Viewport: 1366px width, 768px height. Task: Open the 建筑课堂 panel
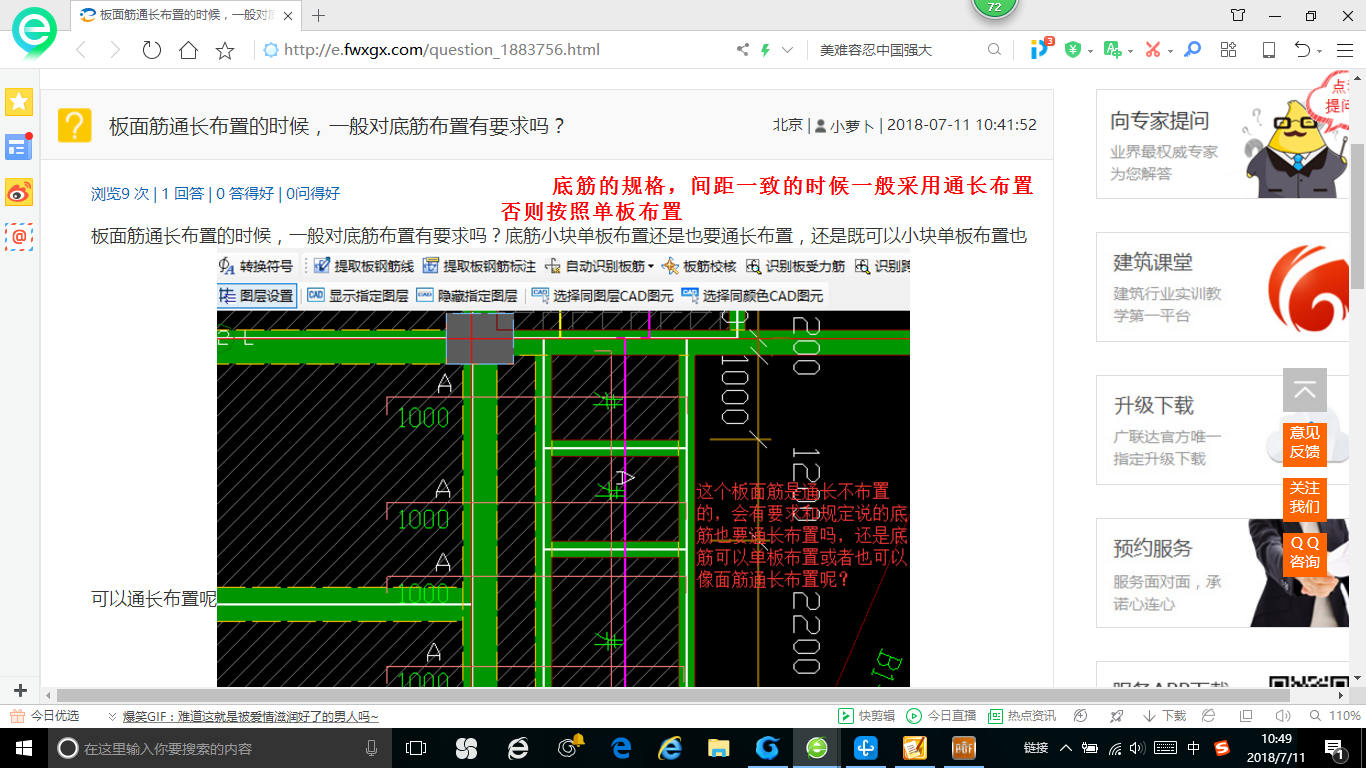1220,287
